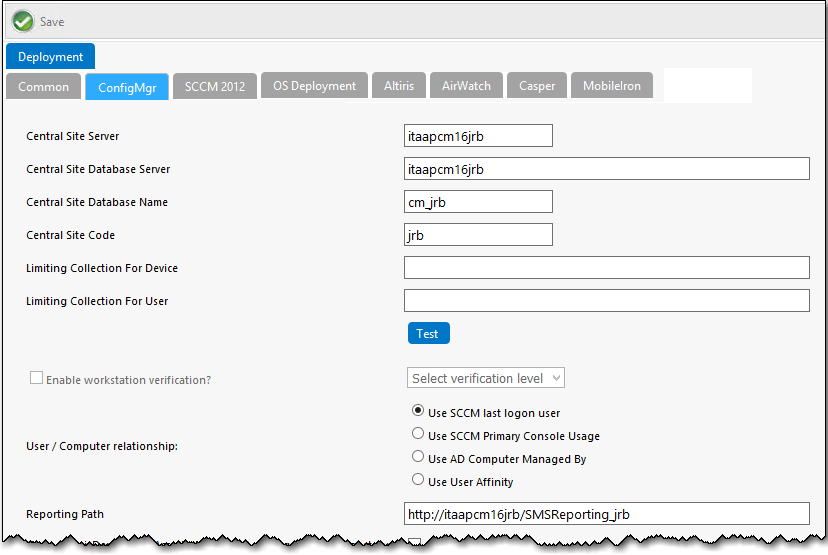Screen dimensions: 828x555
Task: Select Use AD Computer Managed By
Action: (x=418, y=456)
